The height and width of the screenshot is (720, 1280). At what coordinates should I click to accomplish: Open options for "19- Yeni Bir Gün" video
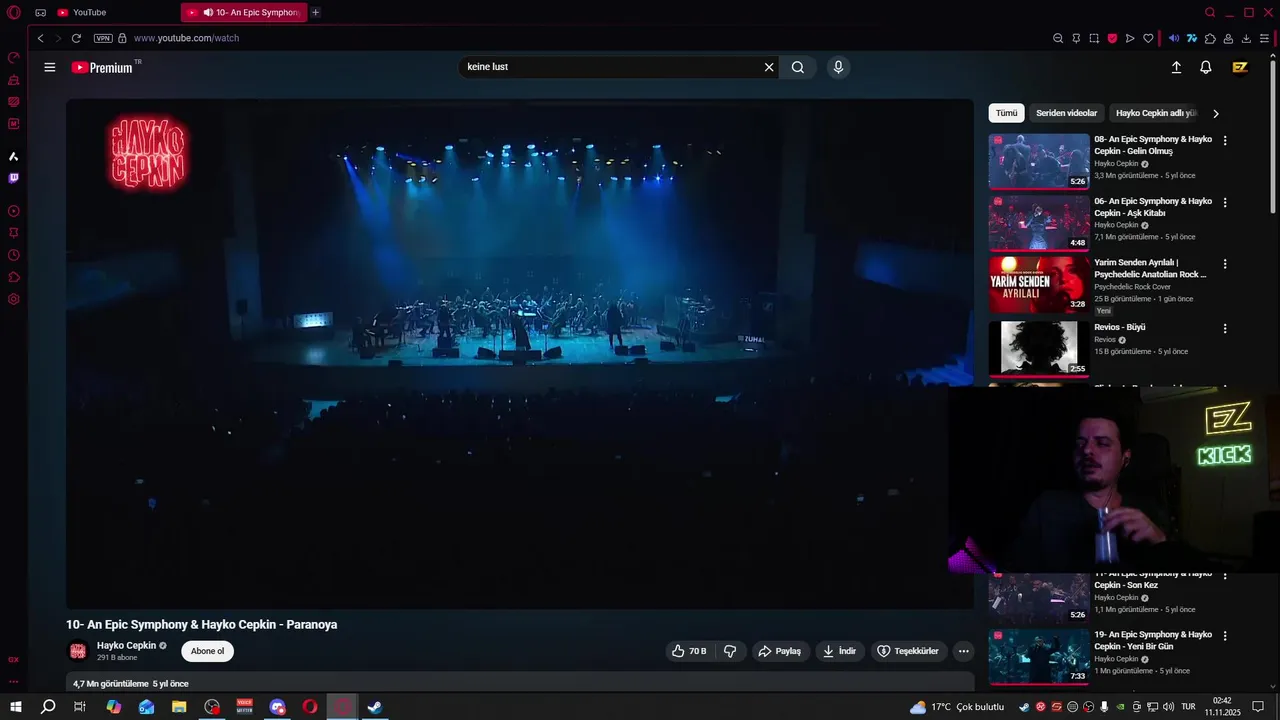tap(1225, 636)
